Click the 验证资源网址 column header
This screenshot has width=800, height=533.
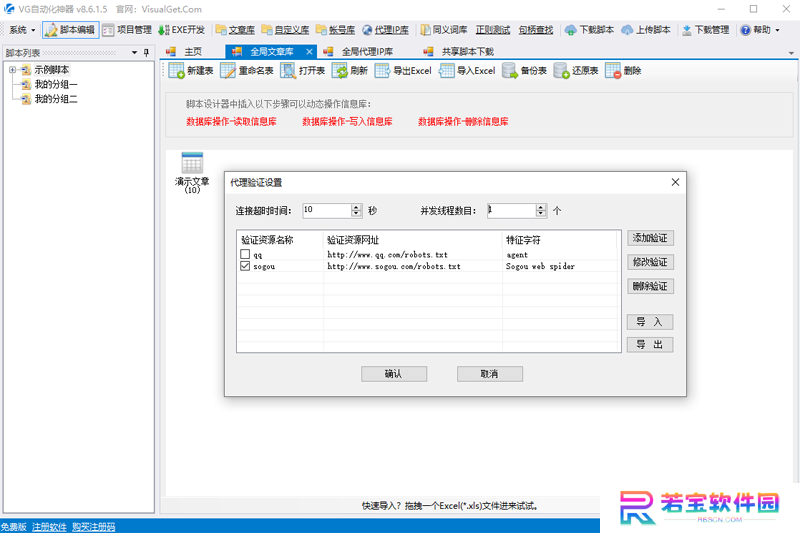click(413, 240)
